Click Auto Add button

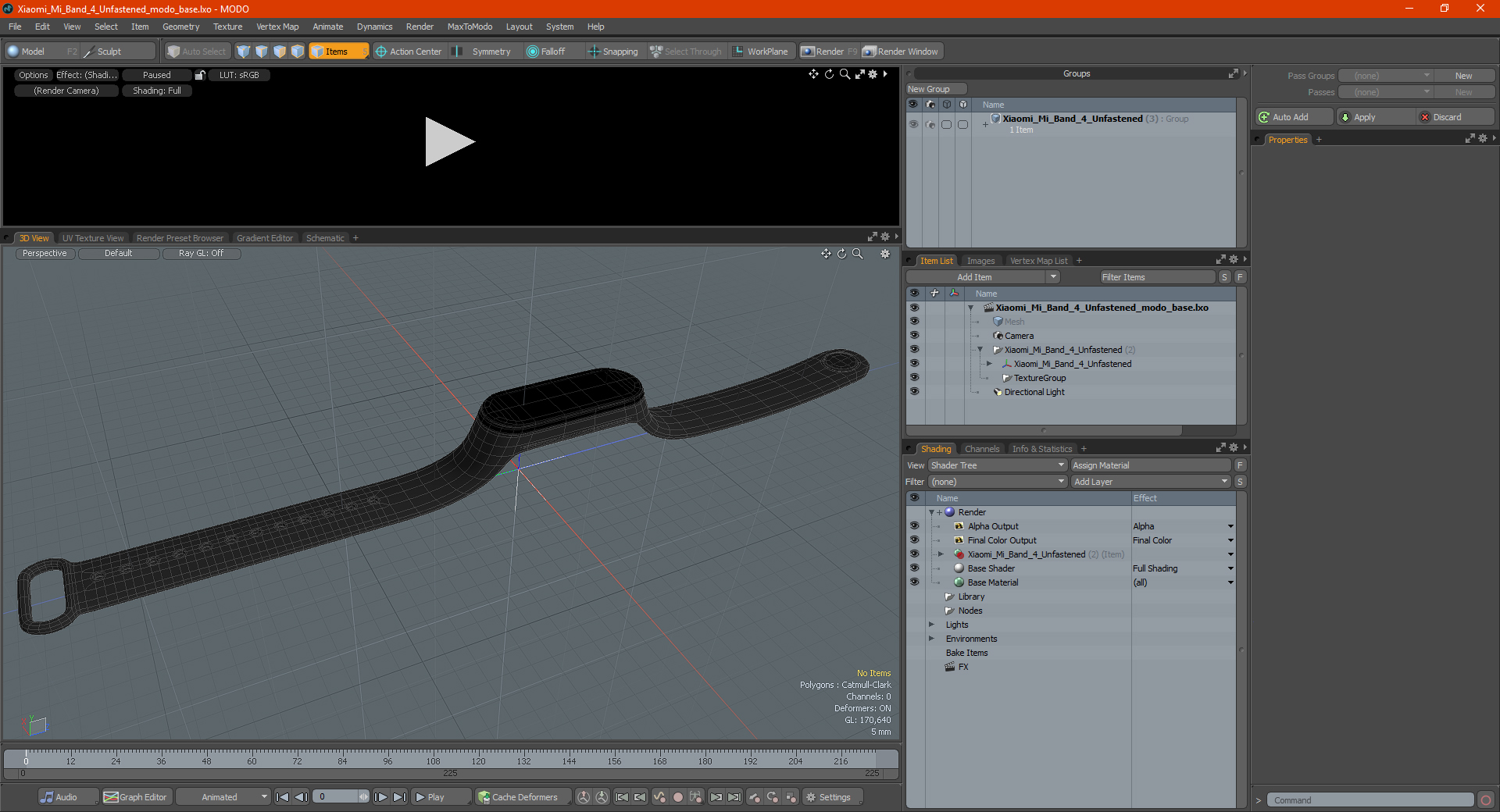pyautogui.click(x=1294, y=117)
